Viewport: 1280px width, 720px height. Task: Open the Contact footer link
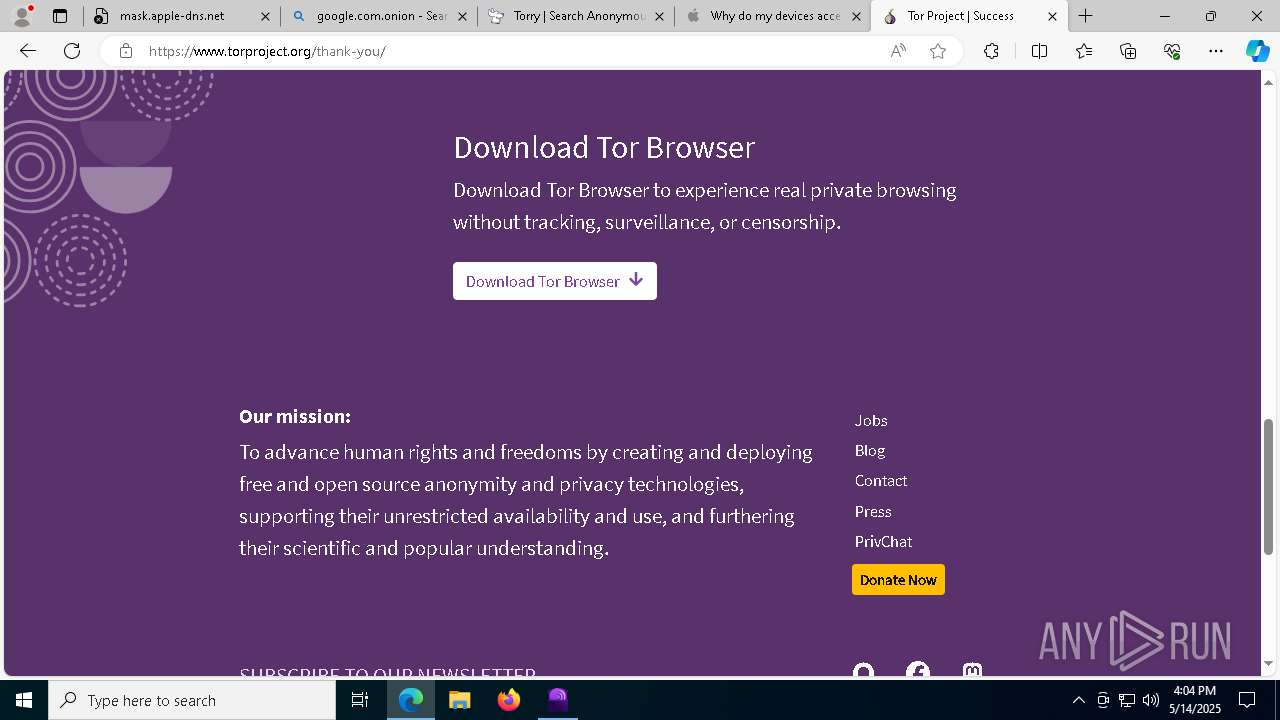(x=881, y=481)
